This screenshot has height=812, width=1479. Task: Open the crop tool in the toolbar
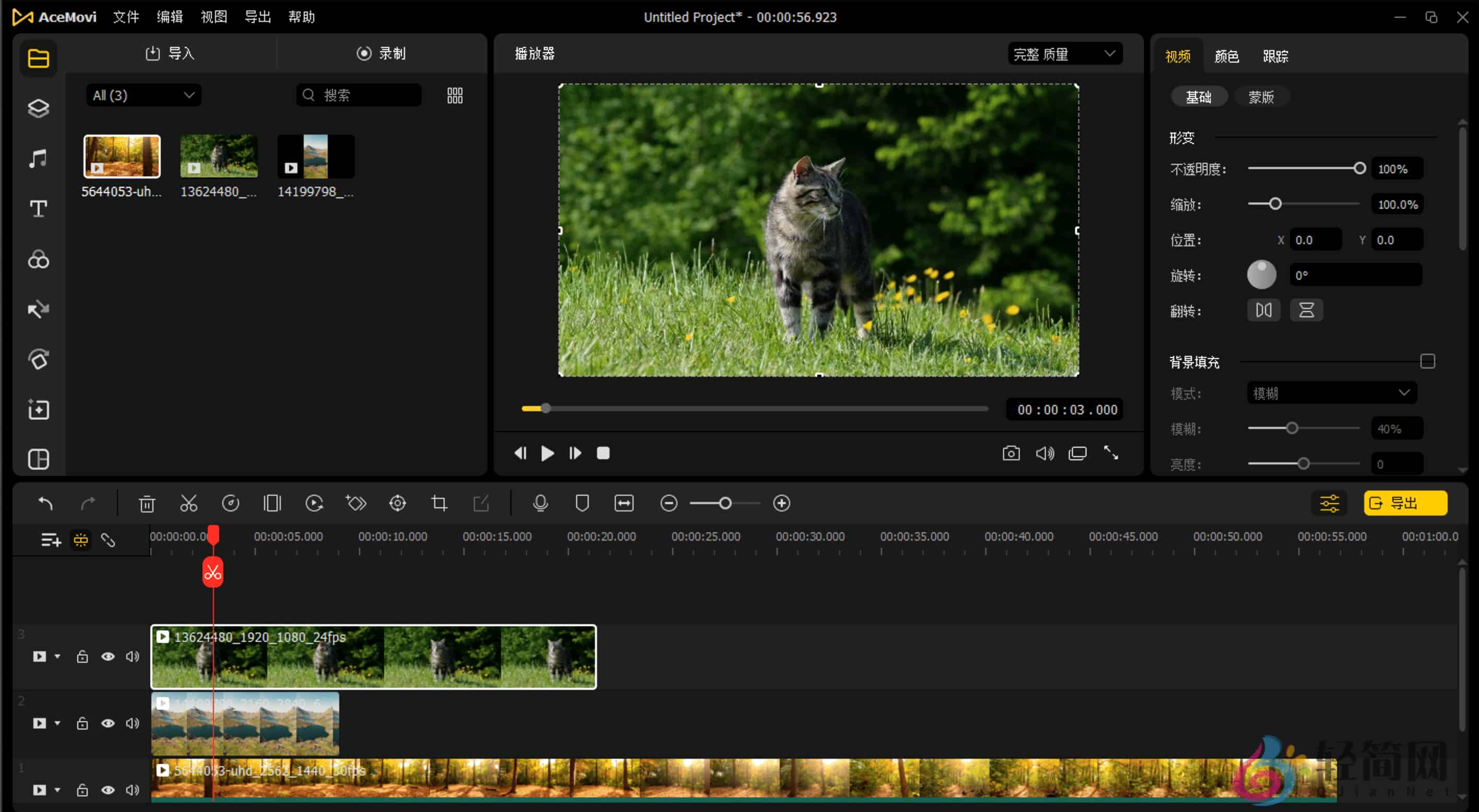point(439,503)
